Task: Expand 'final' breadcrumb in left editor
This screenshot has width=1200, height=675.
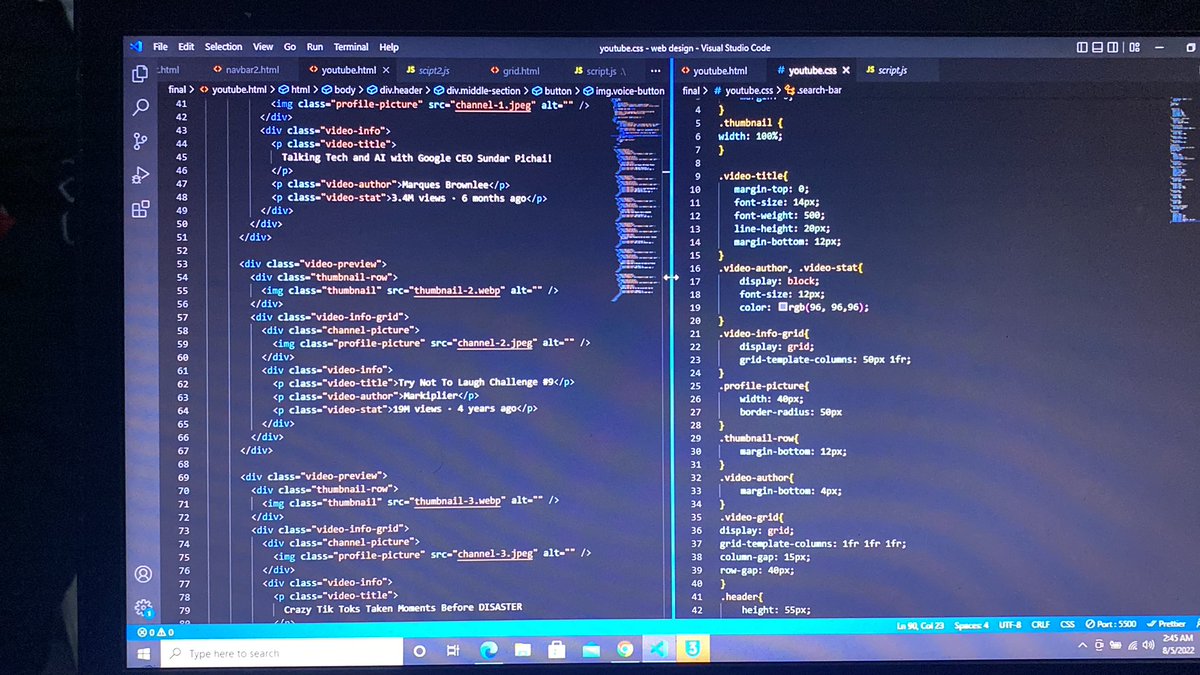Action: point(178,90)
